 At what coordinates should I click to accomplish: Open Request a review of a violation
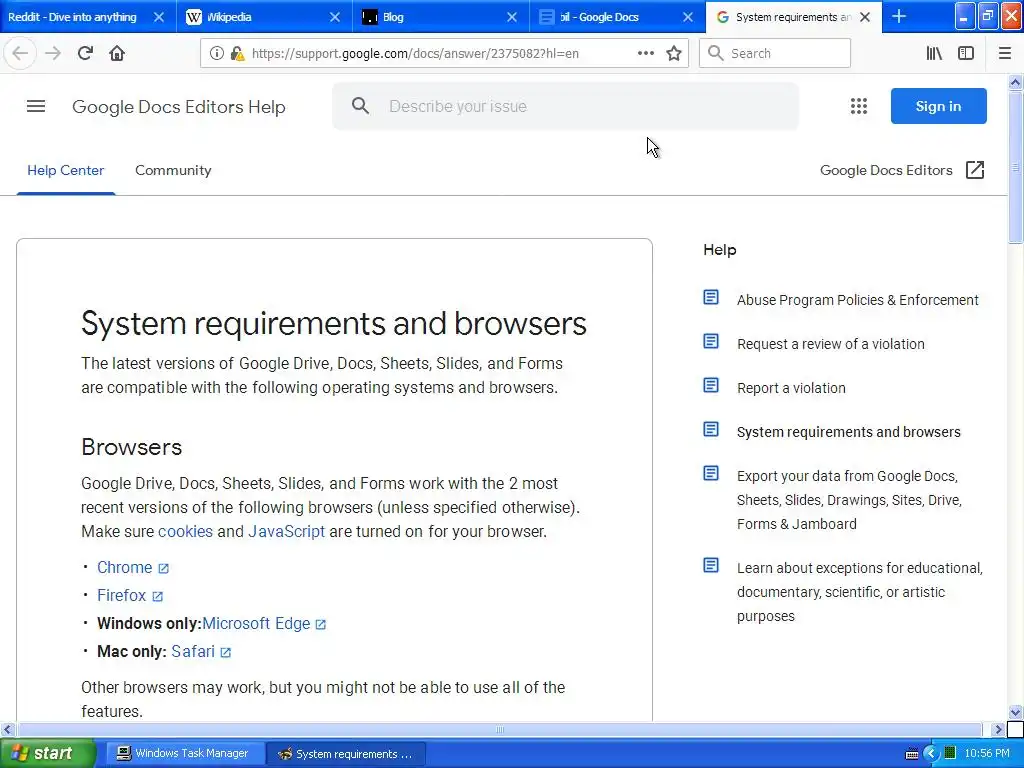(x=831, y=344)
